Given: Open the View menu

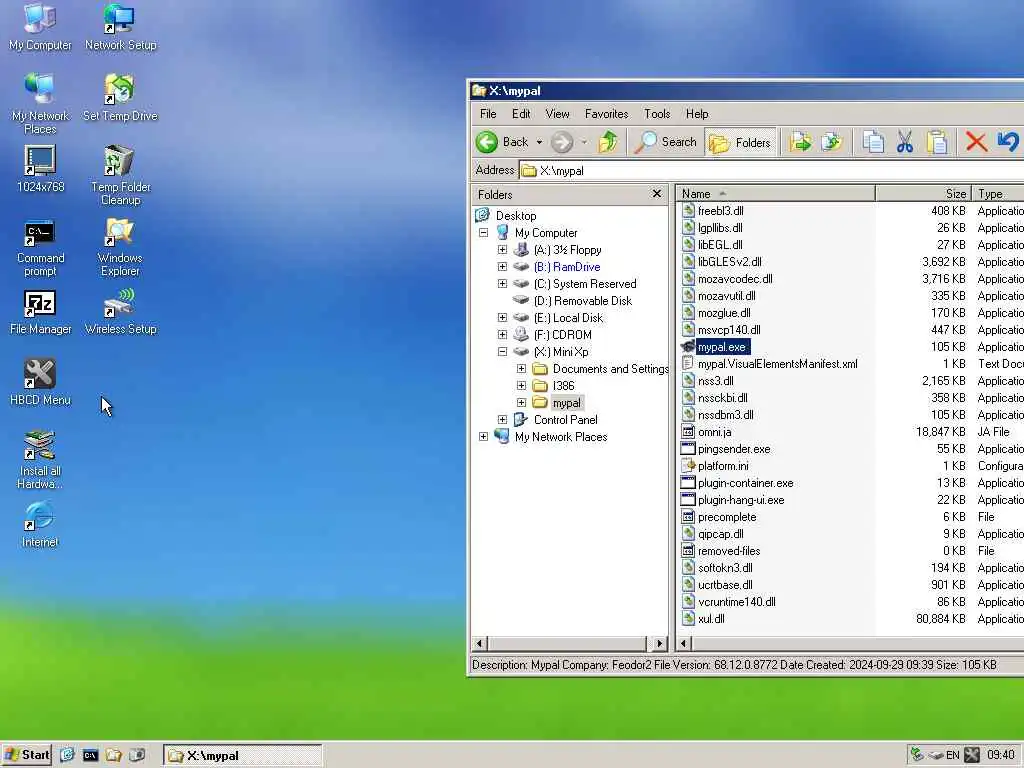Looking at the screenshot, I should pyautogui.click(x=557, y=114).
